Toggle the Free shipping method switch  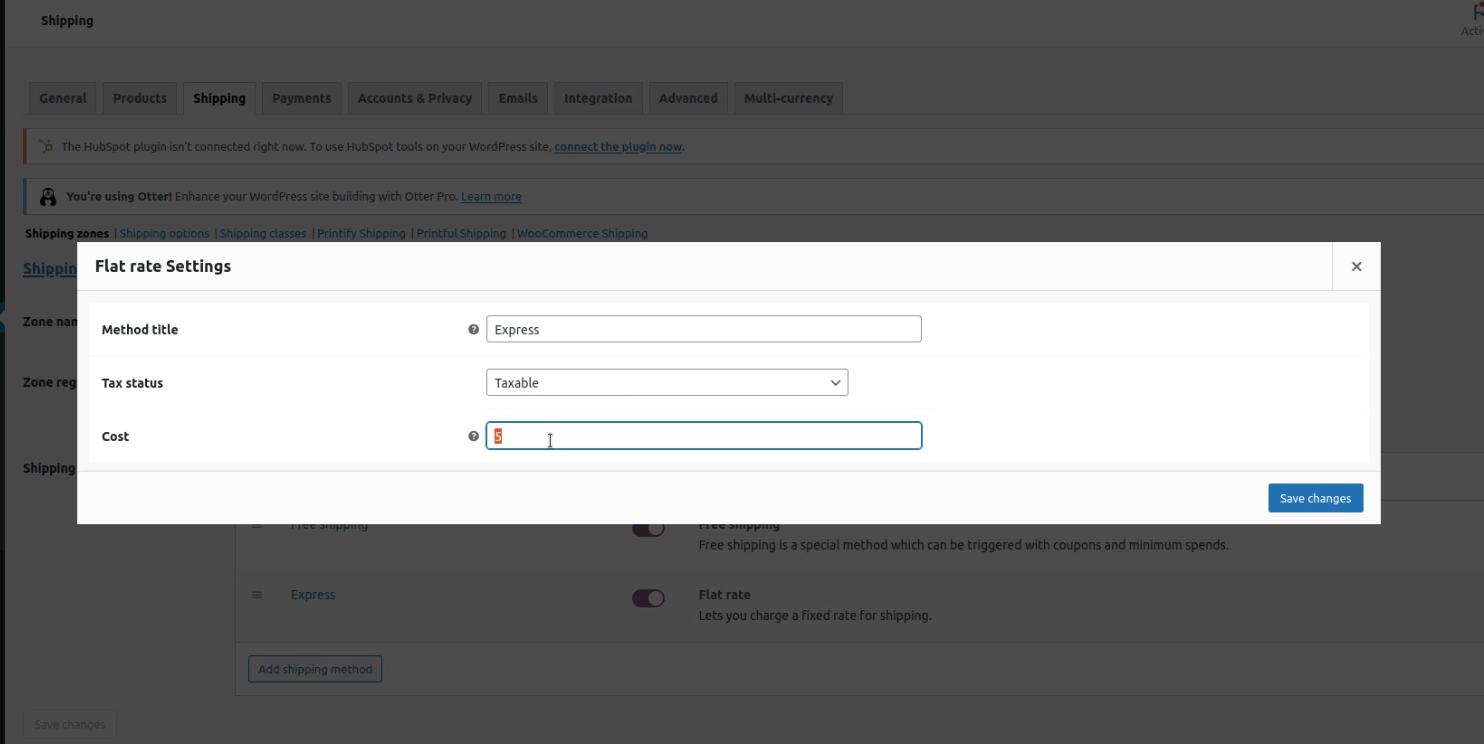pos(648,530)
